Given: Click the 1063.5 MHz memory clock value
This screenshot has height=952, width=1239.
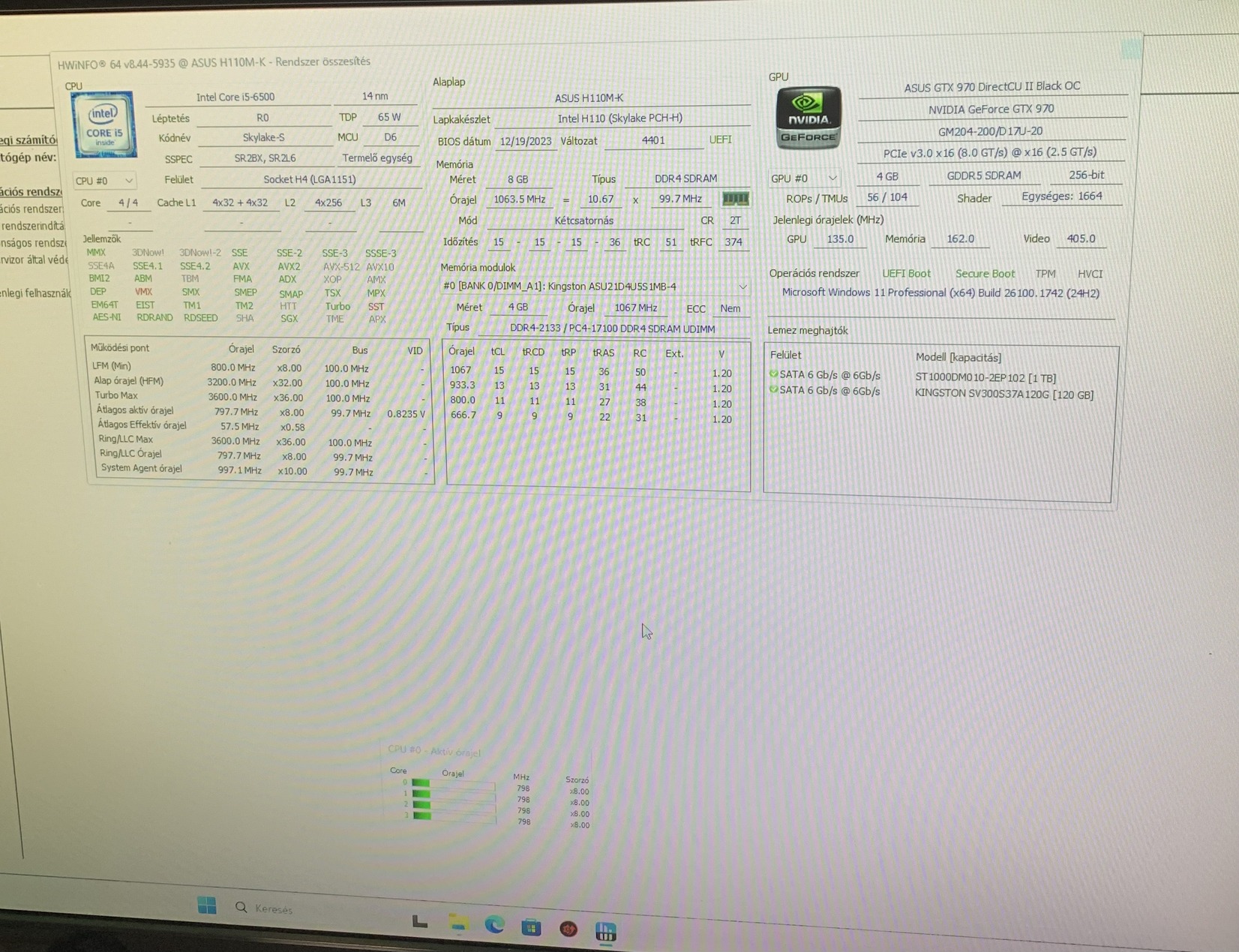Looking at the screenshot, I should (x=520, y=200).
